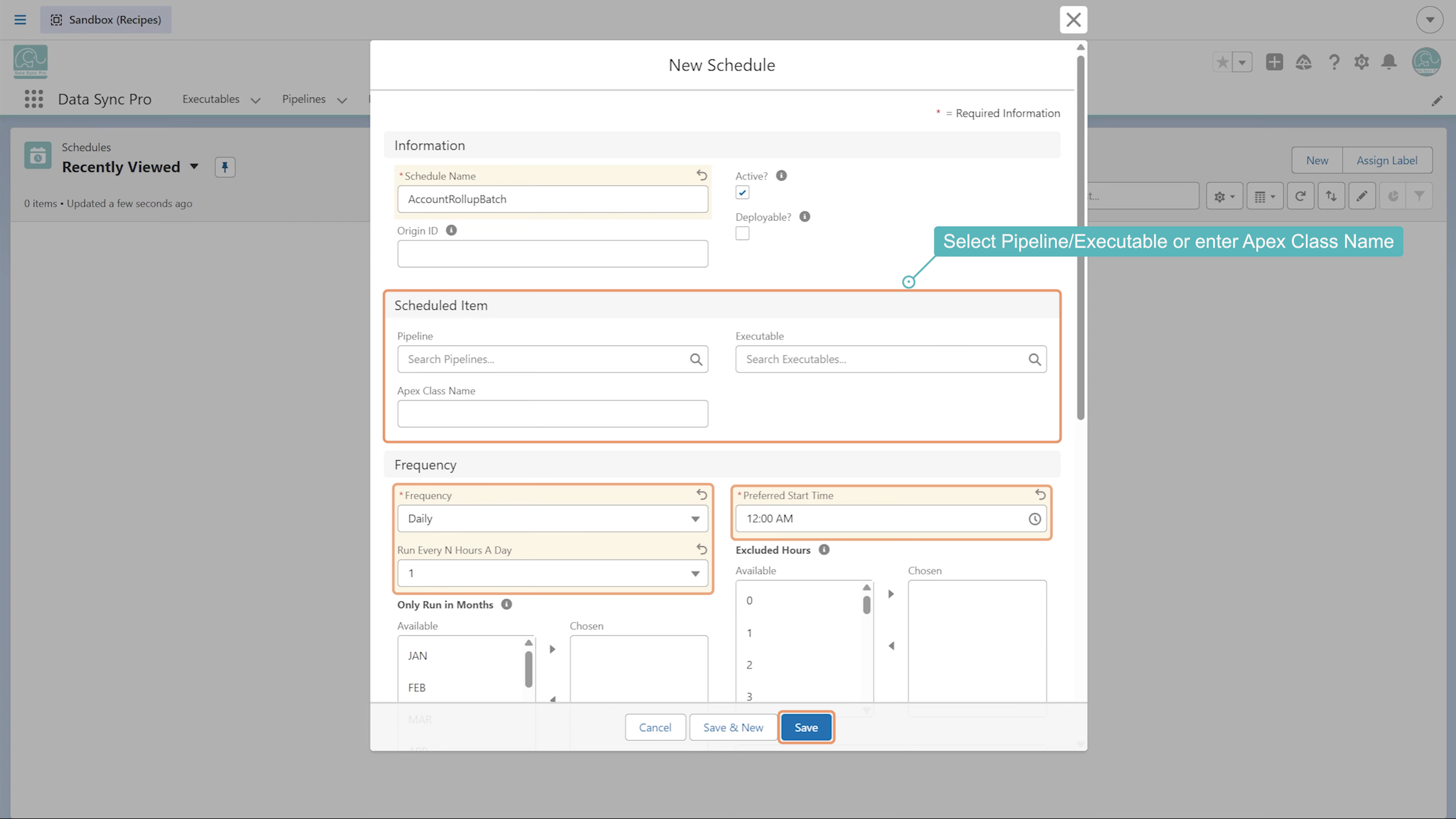The width and height of the screenshot is (1456, 819).
Task: Open Display As table dropdown
Action: pyautogui.click(x=1265, y=196)
